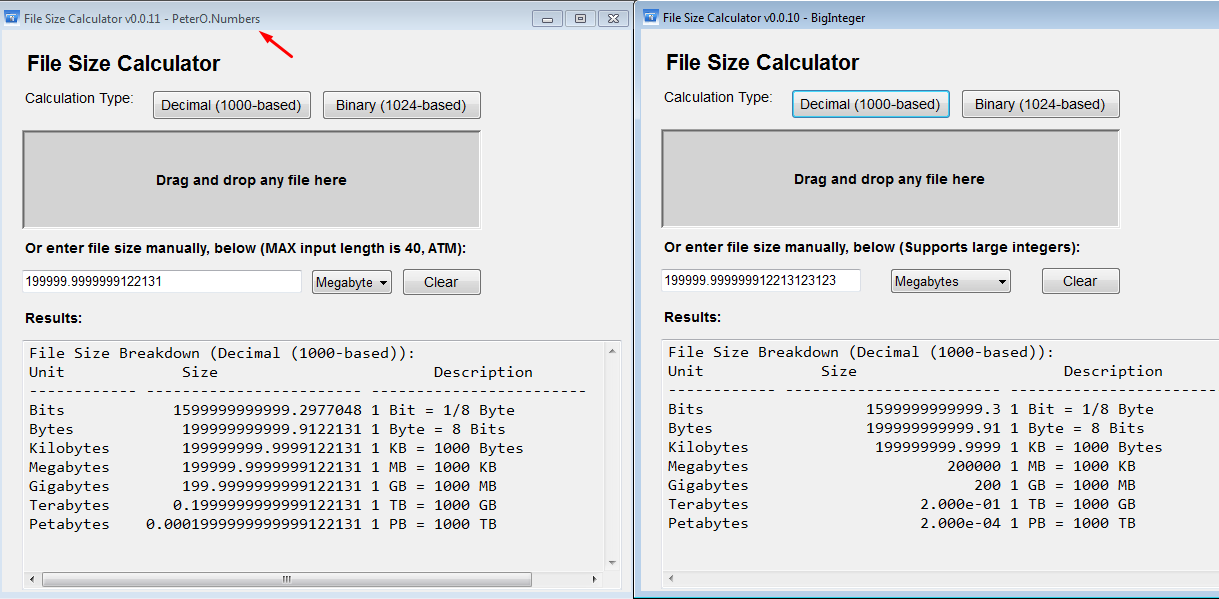The width and height of the screenshot is (1219, 599).
Task: Click the app icon in the v0.0.10 BigInteger title bar
Action: click(x=650, y=17)
